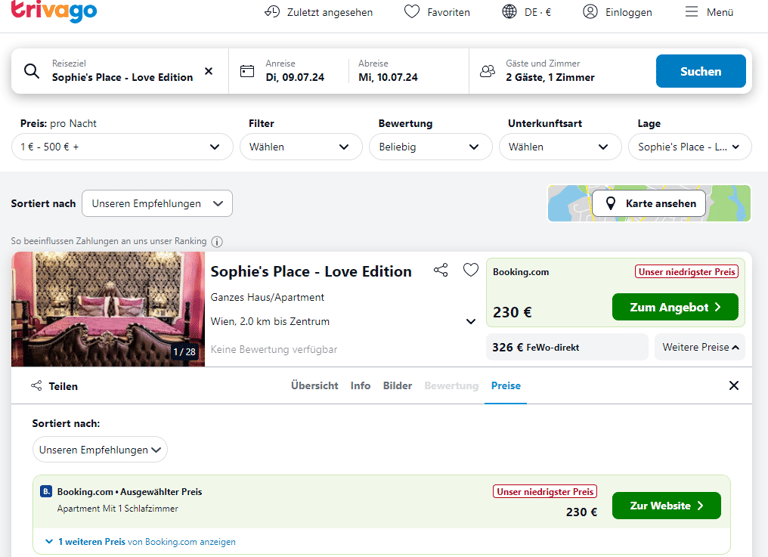Image resolution: width=768 pixels, height=557 pixels.
Task: Close the hotel details panel
Action: point(734,386)
